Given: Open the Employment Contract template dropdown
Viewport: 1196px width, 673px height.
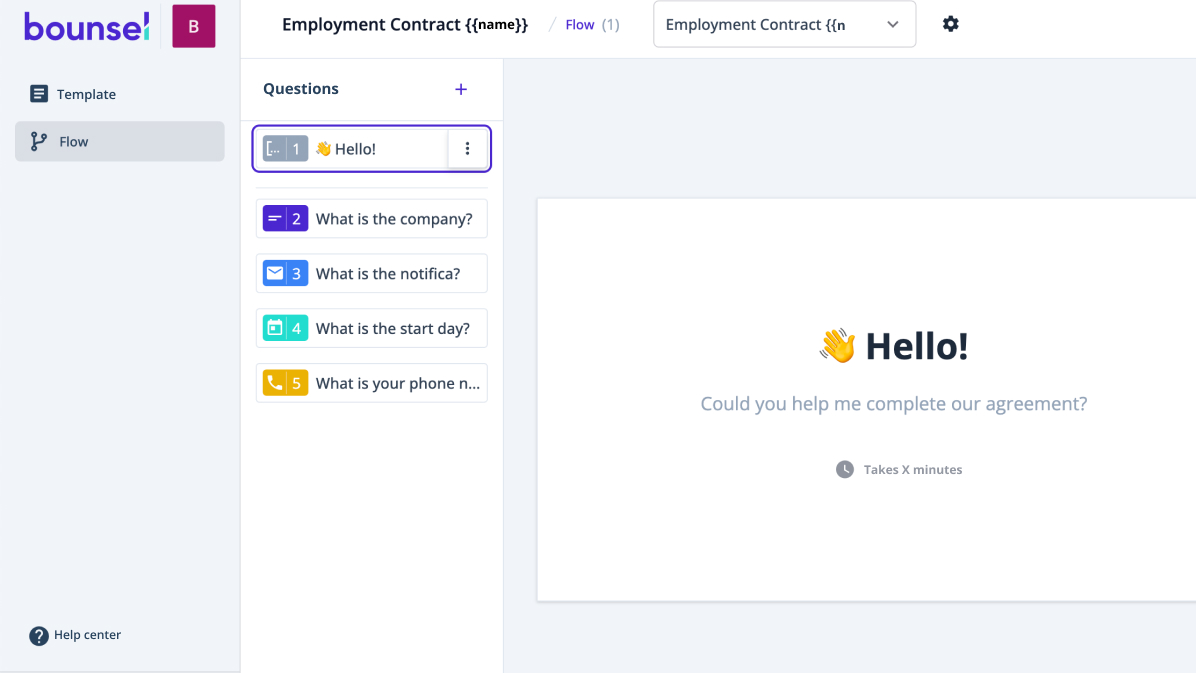Looking at the screenshot, I should 784,24.
